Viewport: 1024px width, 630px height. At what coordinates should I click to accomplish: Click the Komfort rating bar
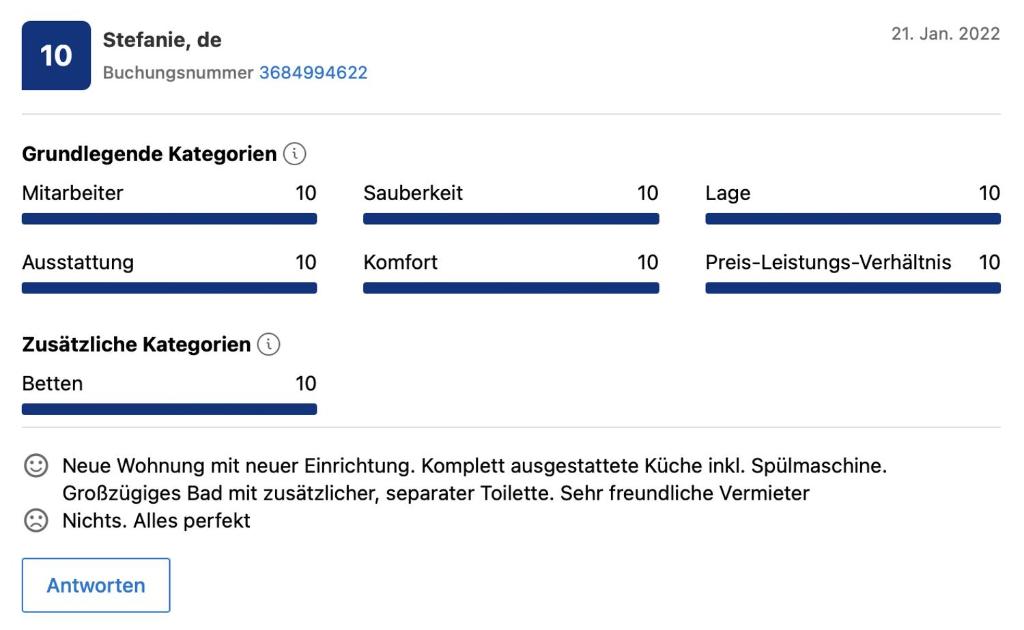tap(511, 288)
